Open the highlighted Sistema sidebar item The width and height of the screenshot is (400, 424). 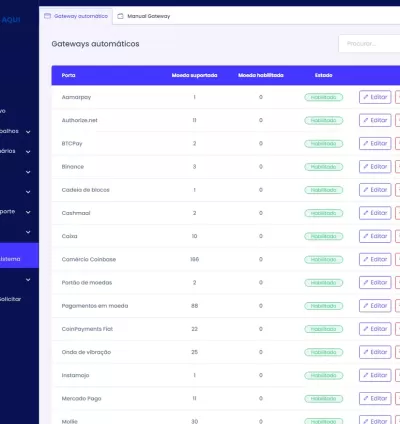[x=19, y=255]
